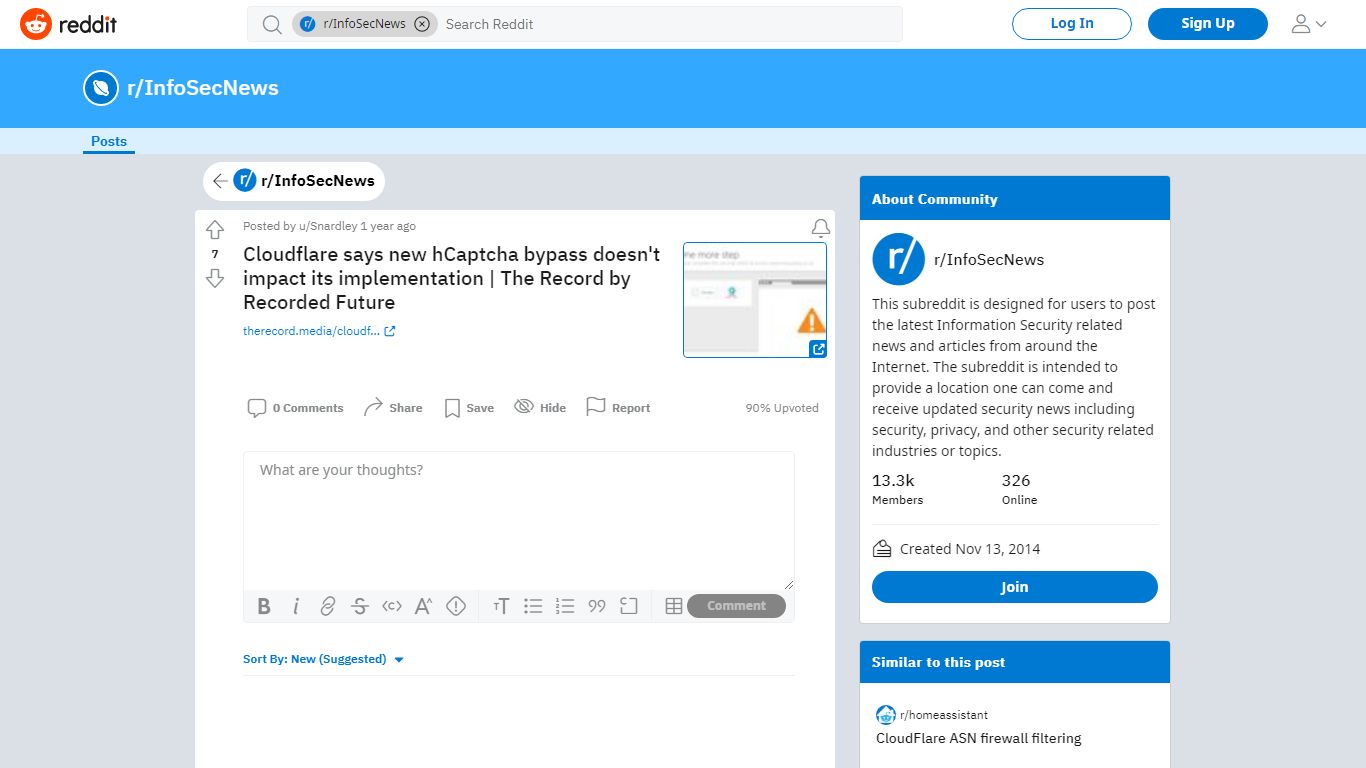1366x768 pixels.
Task: Insert a code block
Action: pos(629,606)
